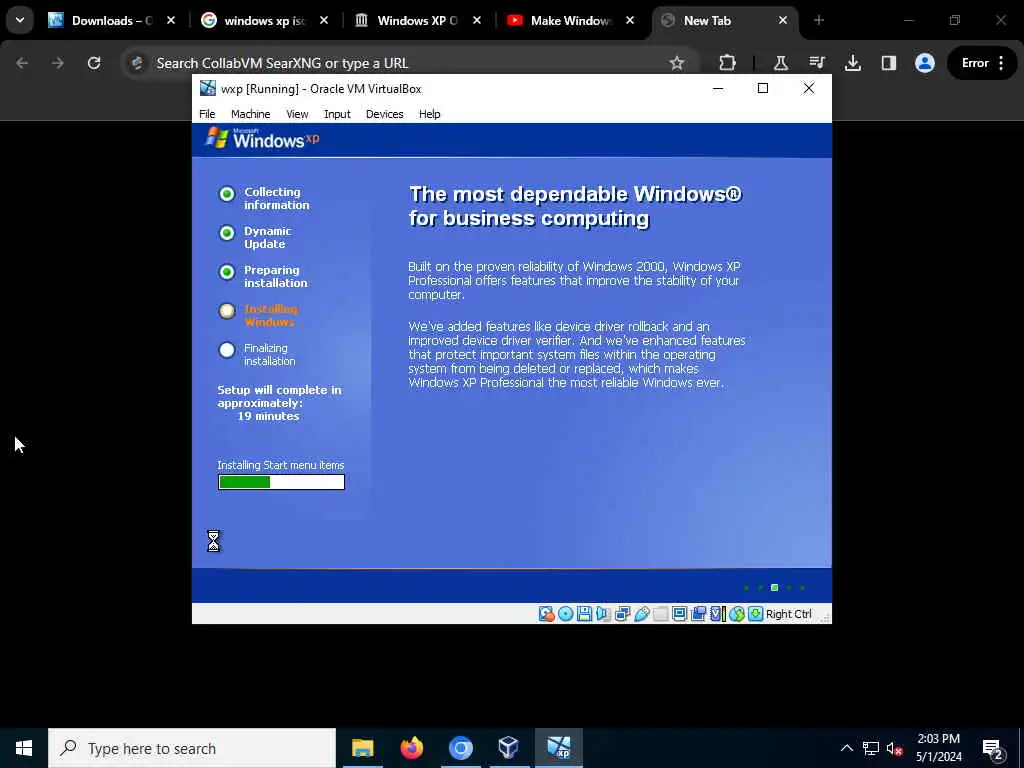The image size is (1024, 768).
Task: Open the muted volume icon in system tray
Action: click(895, 748)
